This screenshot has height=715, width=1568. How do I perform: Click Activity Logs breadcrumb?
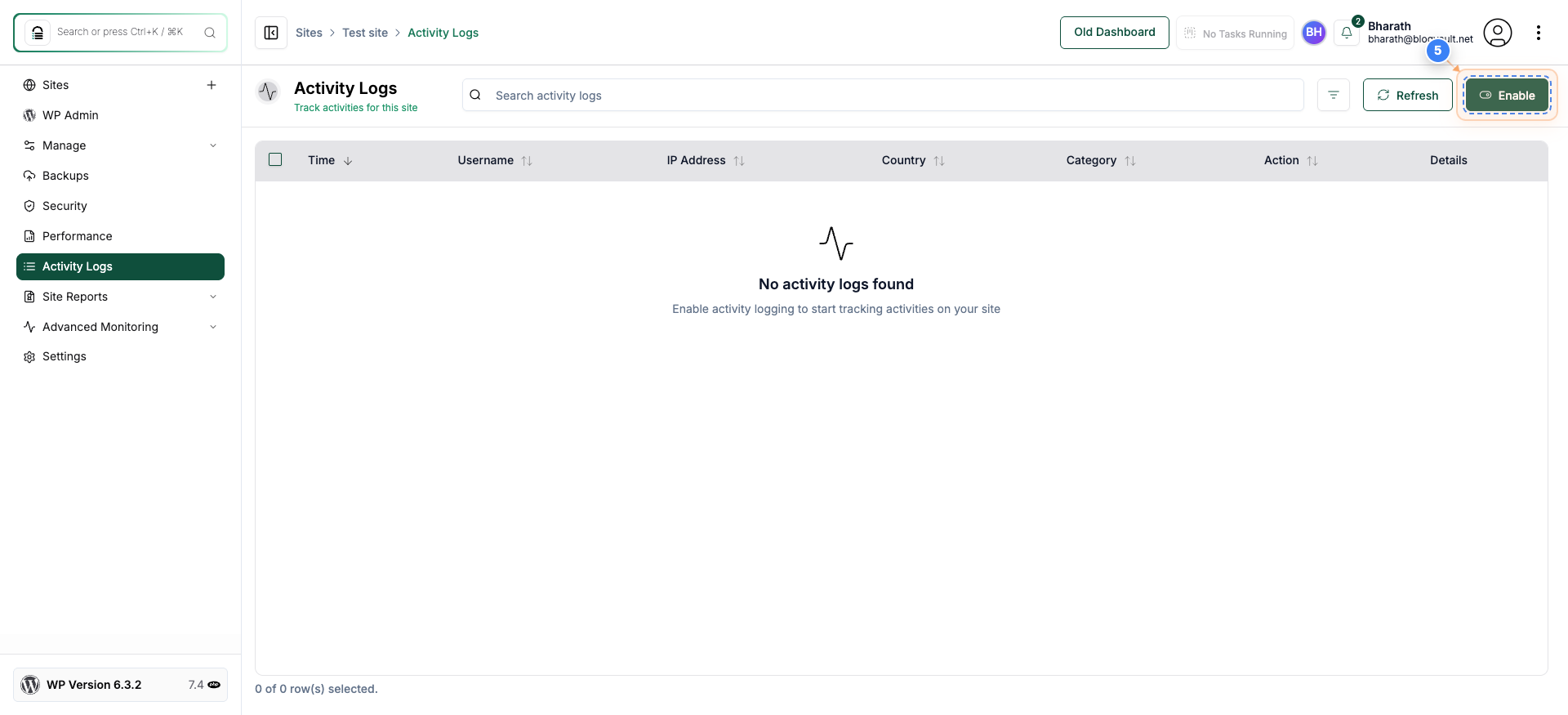[443, 33]
